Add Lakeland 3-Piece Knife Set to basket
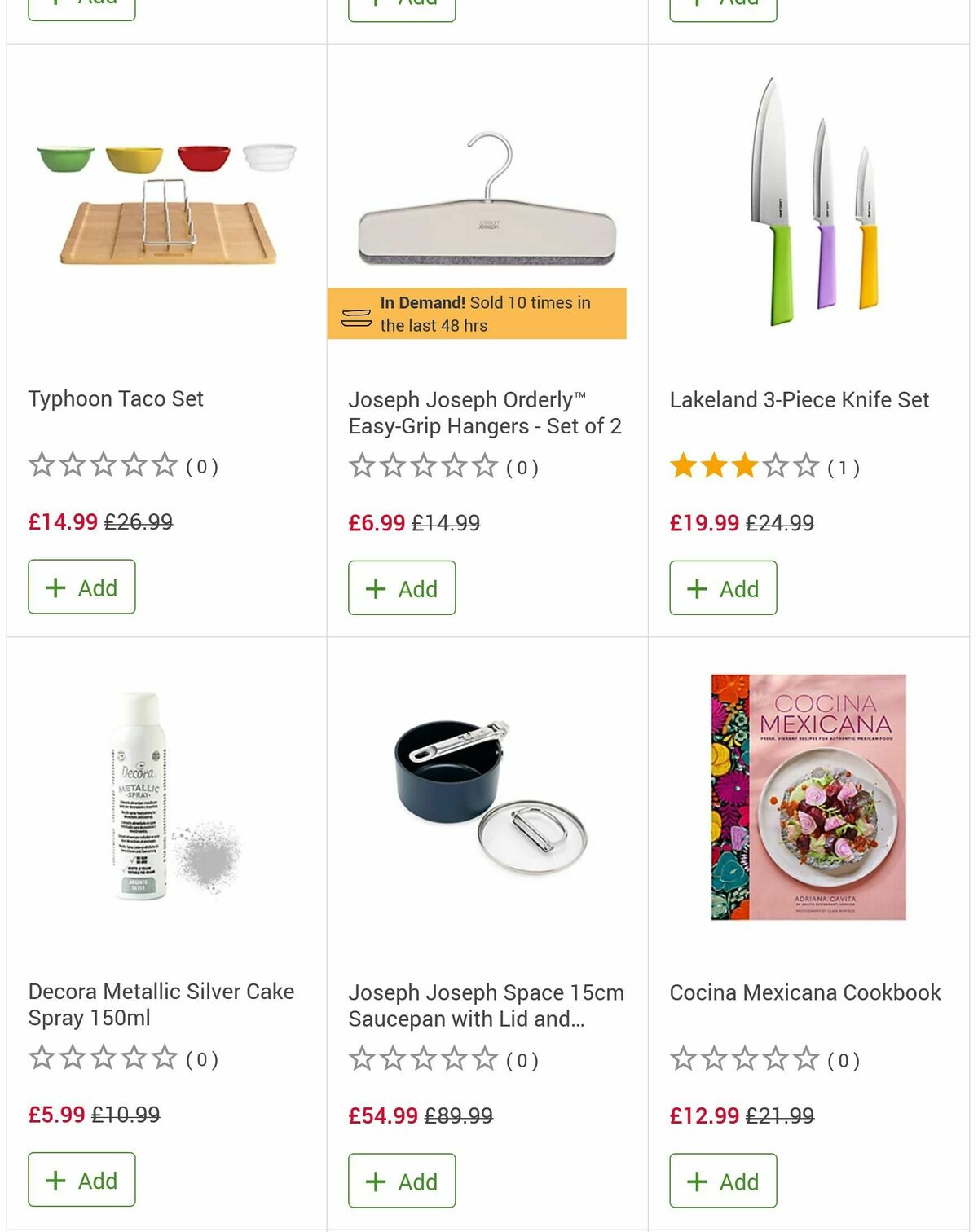This screenshot has height=1232, width=978. coord(723,587)
